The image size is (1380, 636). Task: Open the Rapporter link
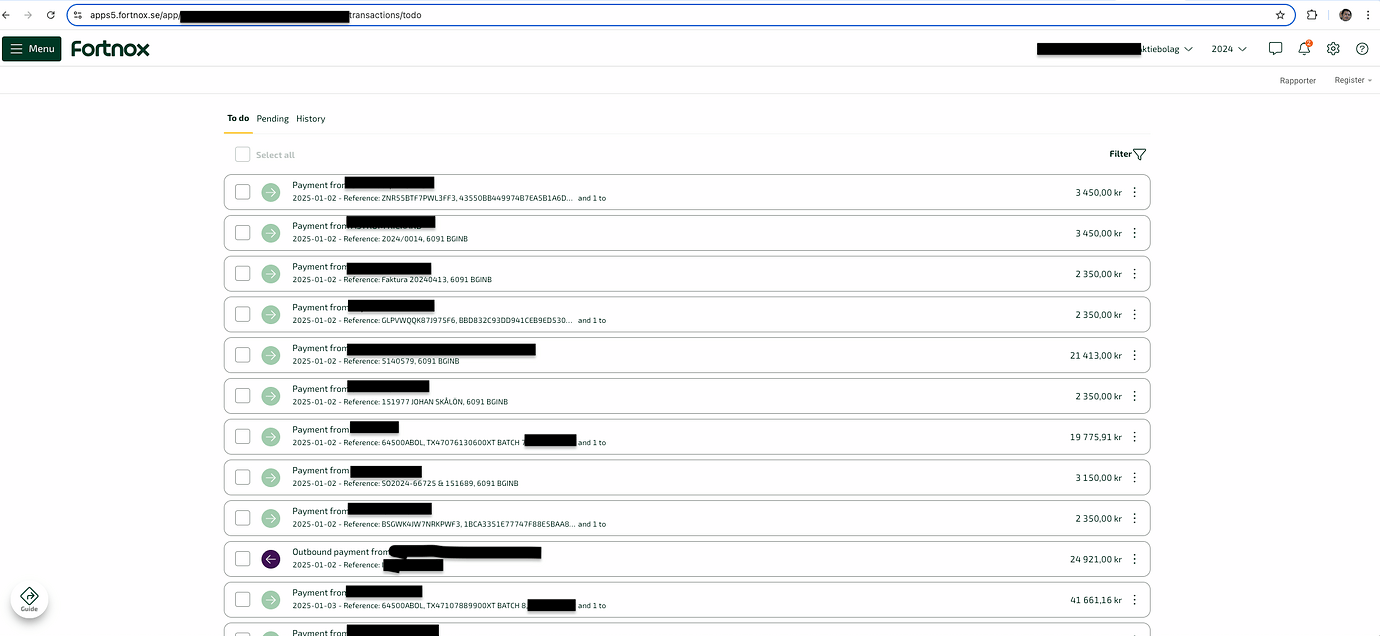(x=1297, y=80)
